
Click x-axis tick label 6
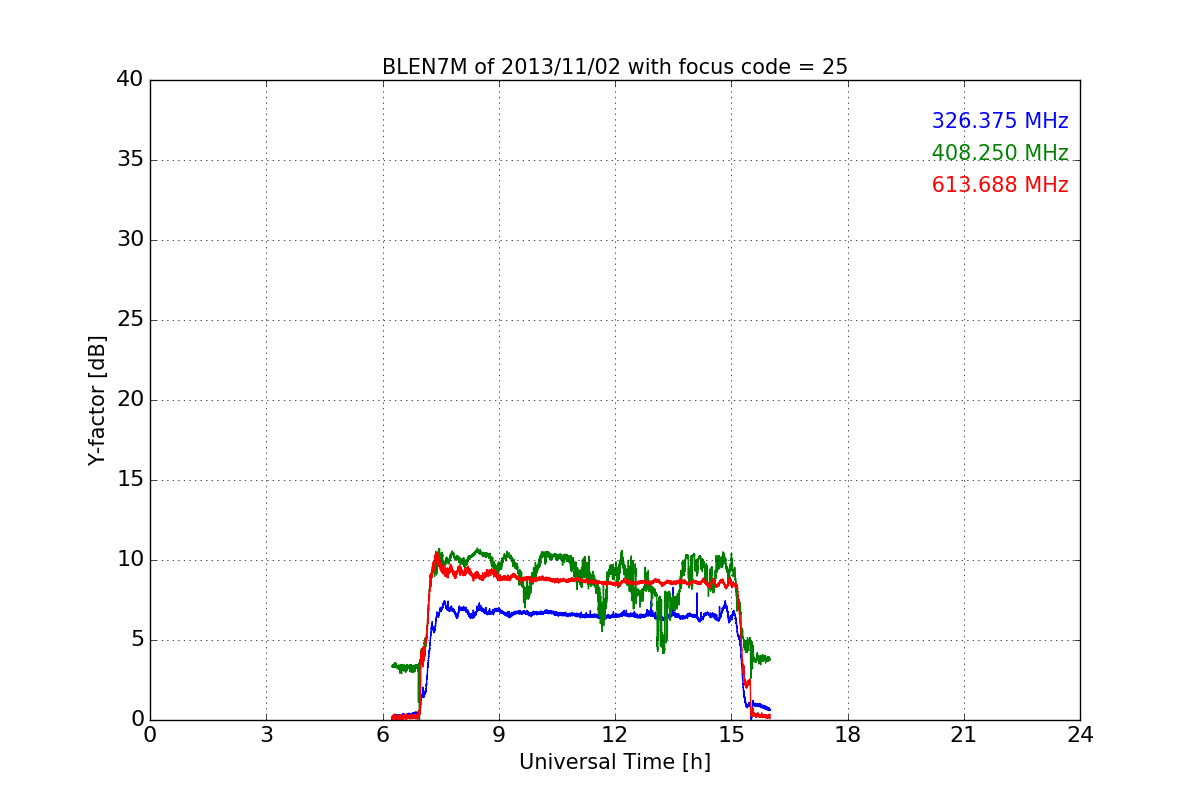coord(382,735)
